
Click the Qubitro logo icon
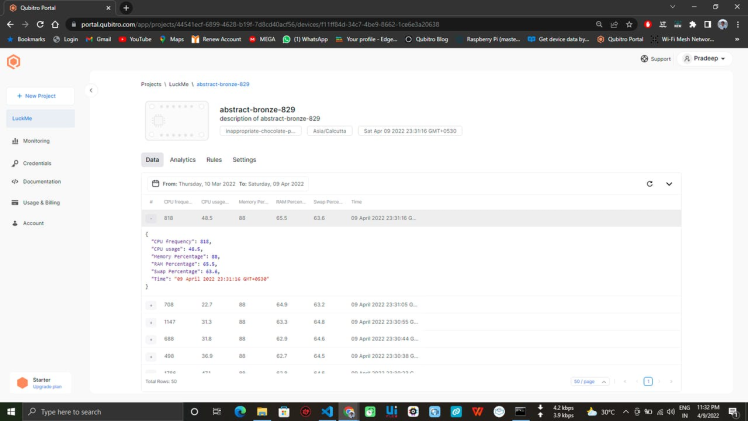click(14, 62)
